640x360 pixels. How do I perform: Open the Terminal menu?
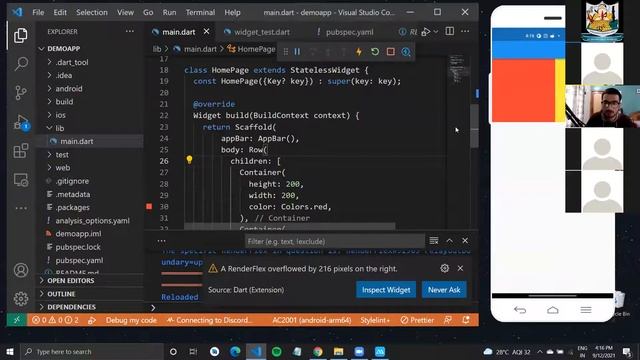(200, 12)
